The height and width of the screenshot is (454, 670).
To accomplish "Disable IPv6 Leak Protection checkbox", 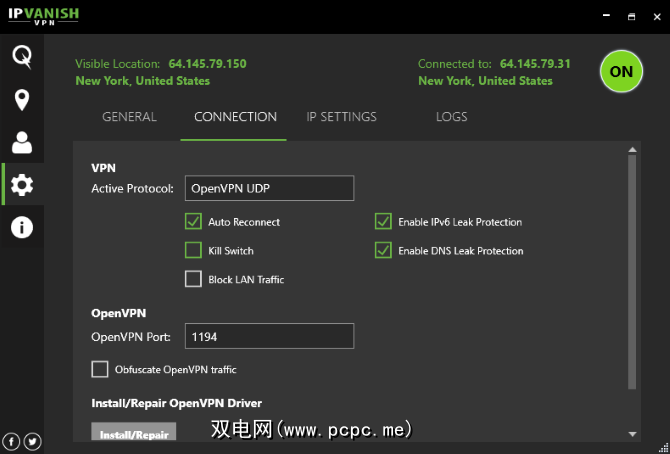I will click(382, 222).
